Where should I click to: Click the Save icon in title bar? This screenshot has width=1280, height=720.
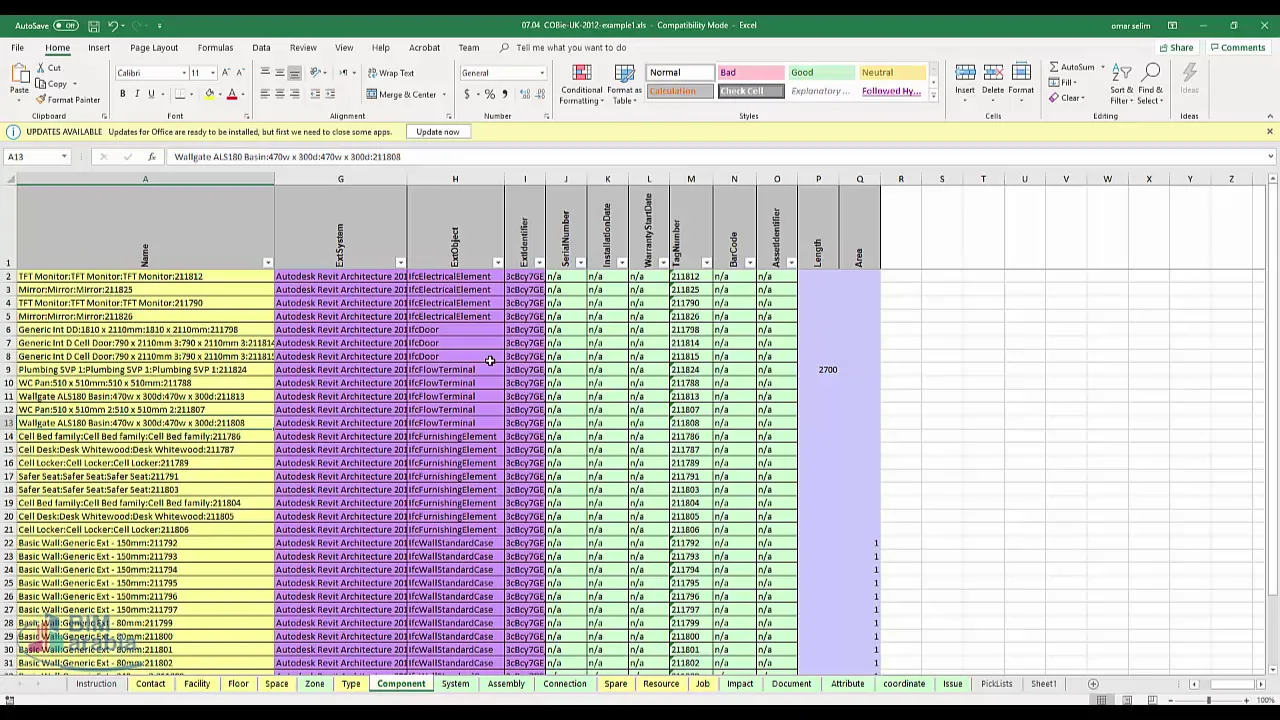93,25
